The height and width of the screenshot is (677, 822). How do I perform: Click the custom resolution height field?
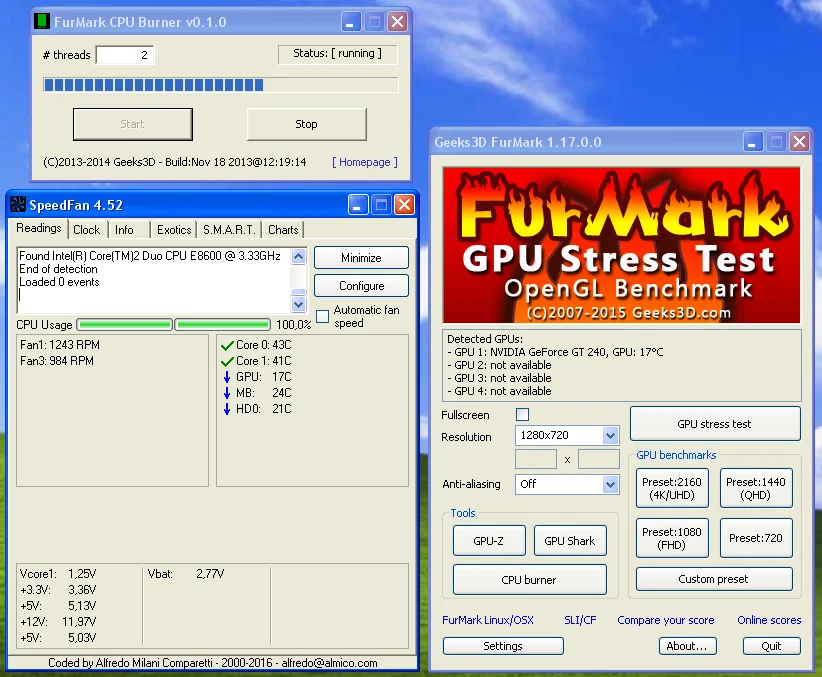pyautogui.click(x=599, y=459)
